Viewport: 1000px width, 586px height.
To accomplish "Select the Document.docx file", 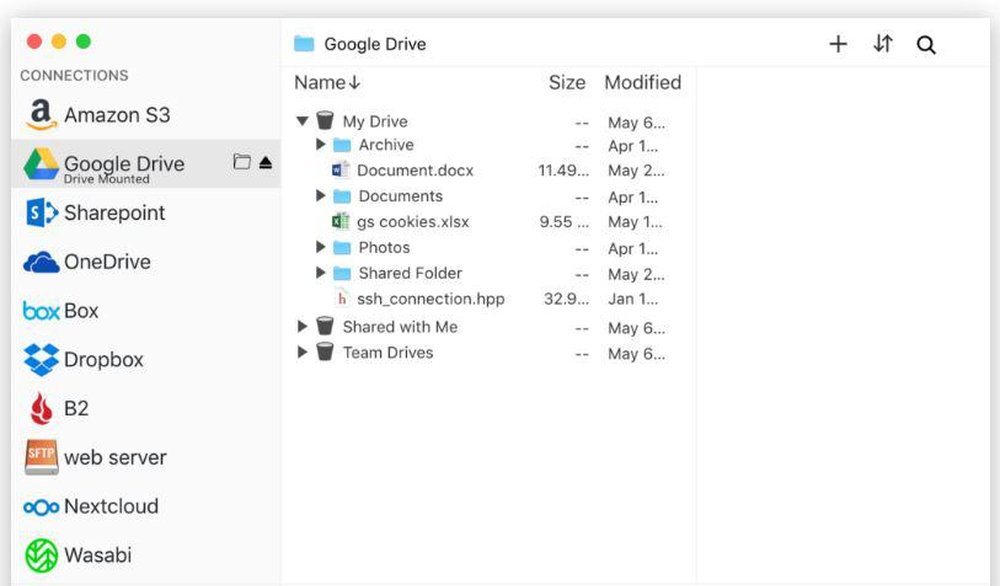I will [414, 170].
